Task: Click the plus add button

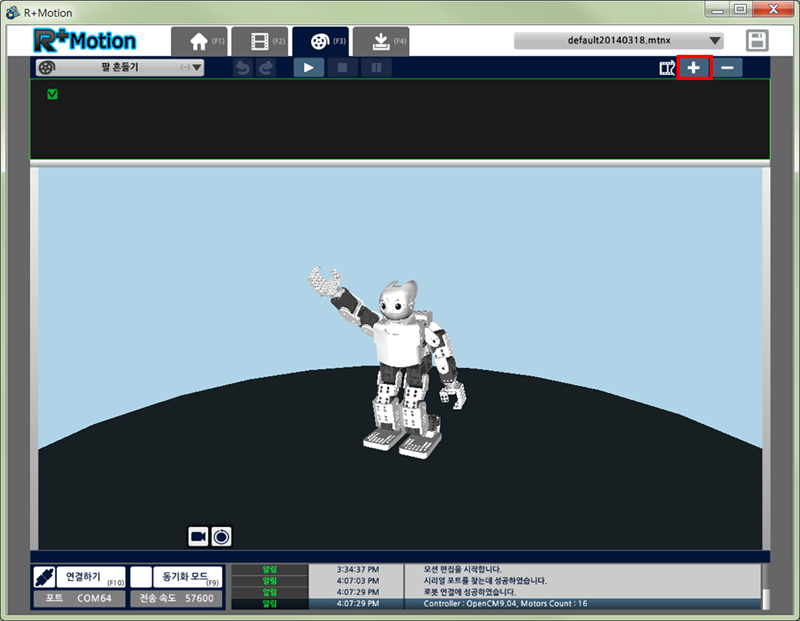Action: click(x=694, y=68)
